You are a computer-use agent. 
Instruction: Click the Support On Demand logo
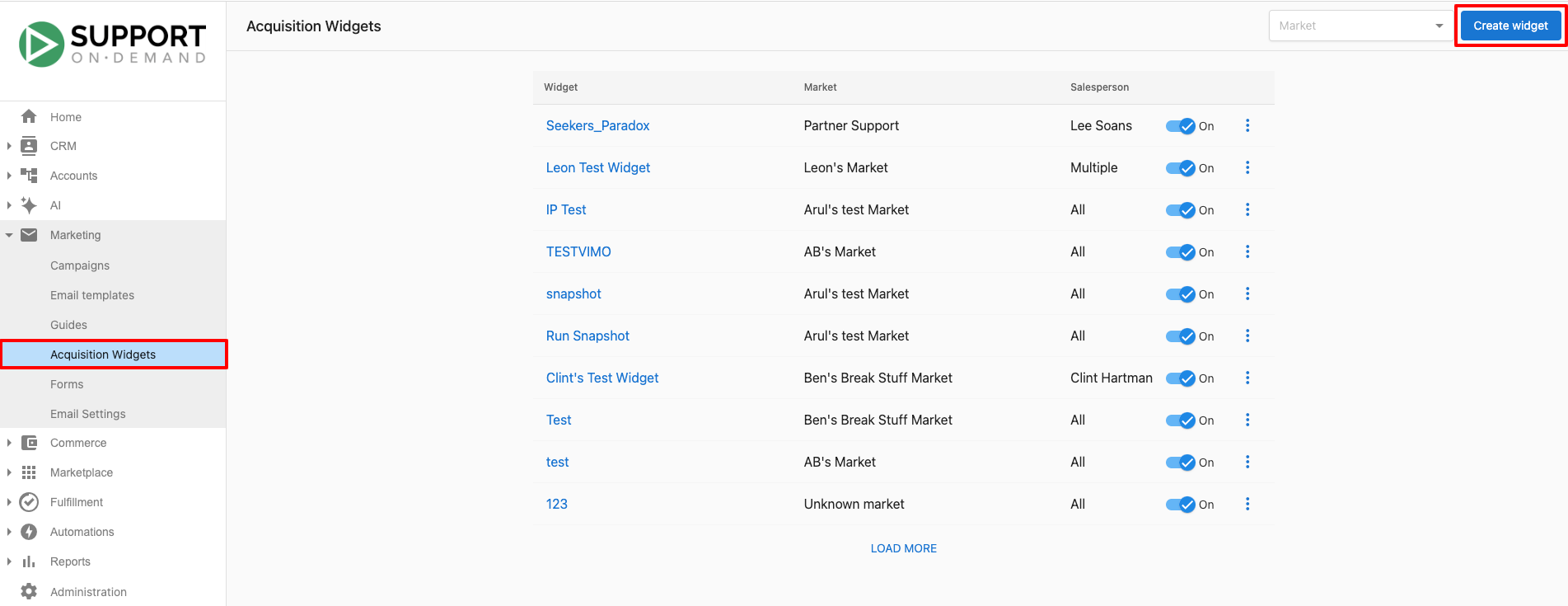click(x=113, y=44)
